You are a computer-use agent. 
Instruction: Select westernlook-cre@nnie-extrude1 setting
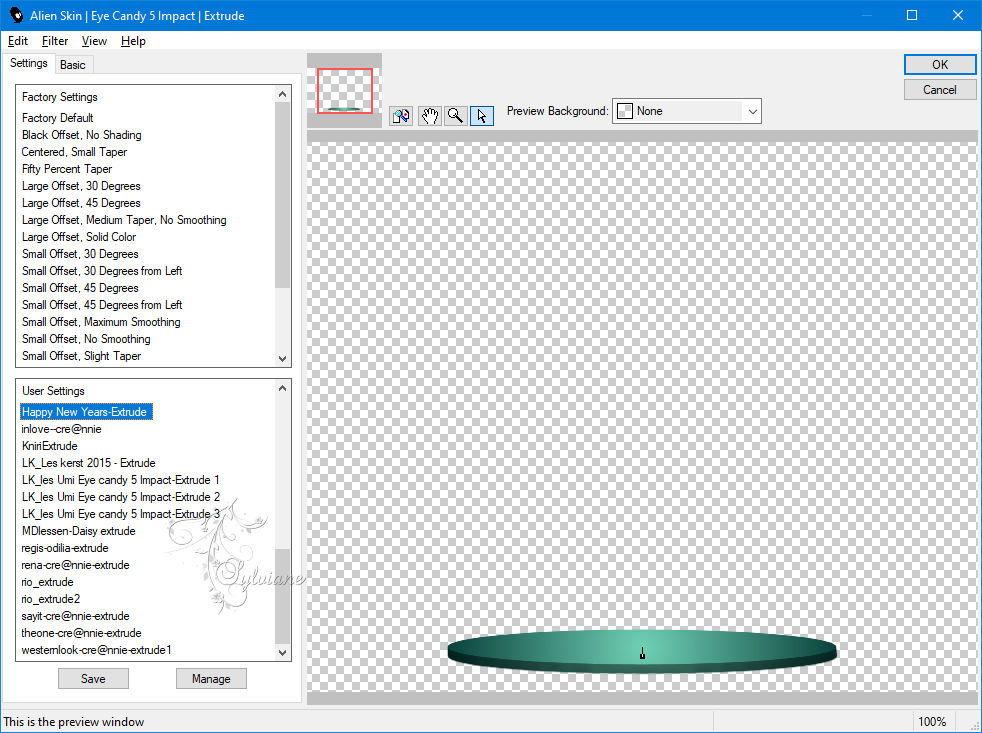click(96, 650)
